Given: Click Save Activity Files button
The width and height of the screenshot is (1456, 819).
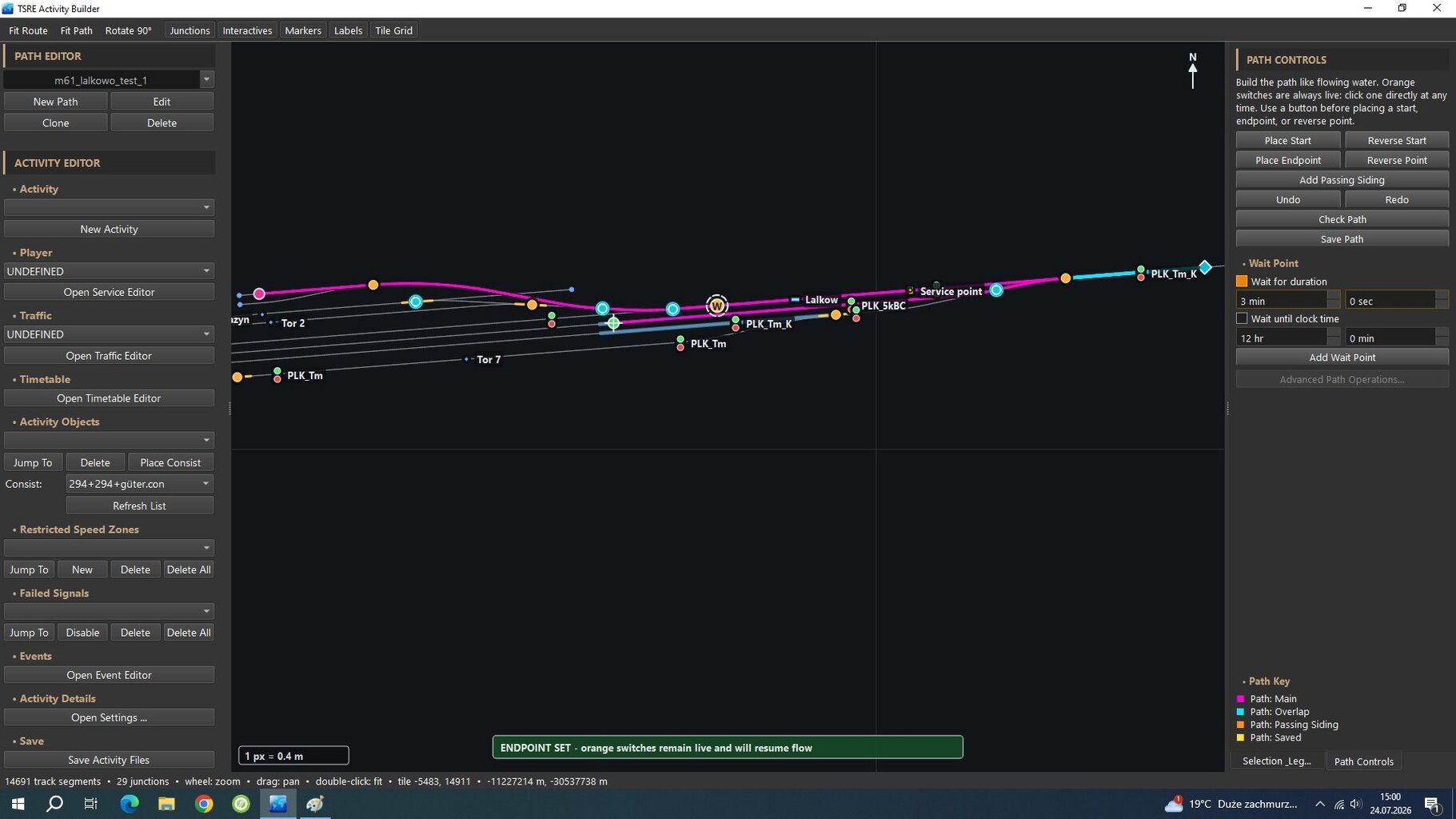Looking at the screenshot, I should [109, 760].
